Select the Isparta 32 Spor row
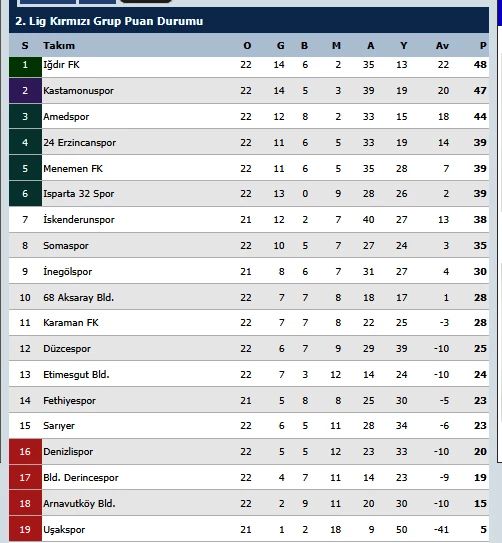This screenshot has height=543, width=502. (249, 194)
